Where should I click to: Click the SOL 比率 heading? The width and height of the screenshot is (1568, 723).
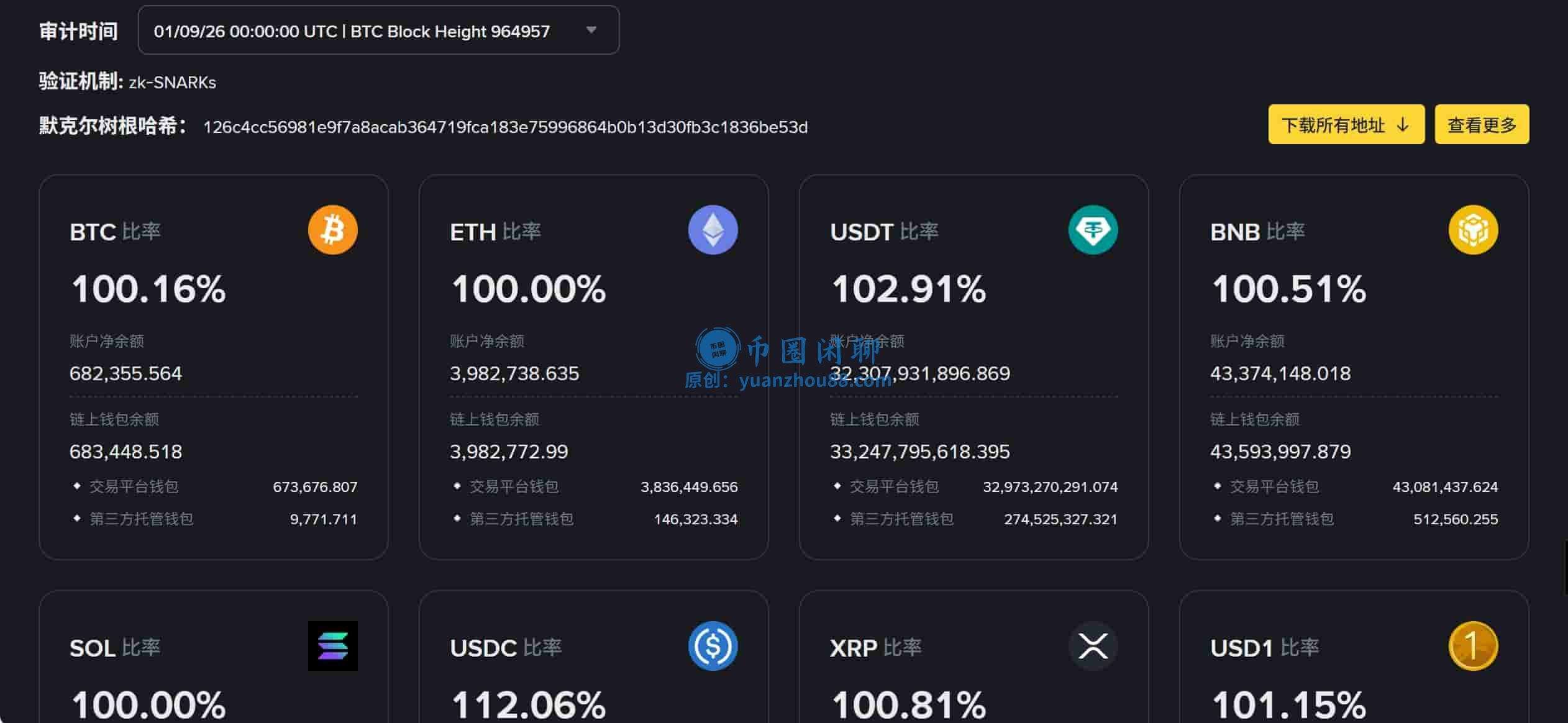(115, 648)
